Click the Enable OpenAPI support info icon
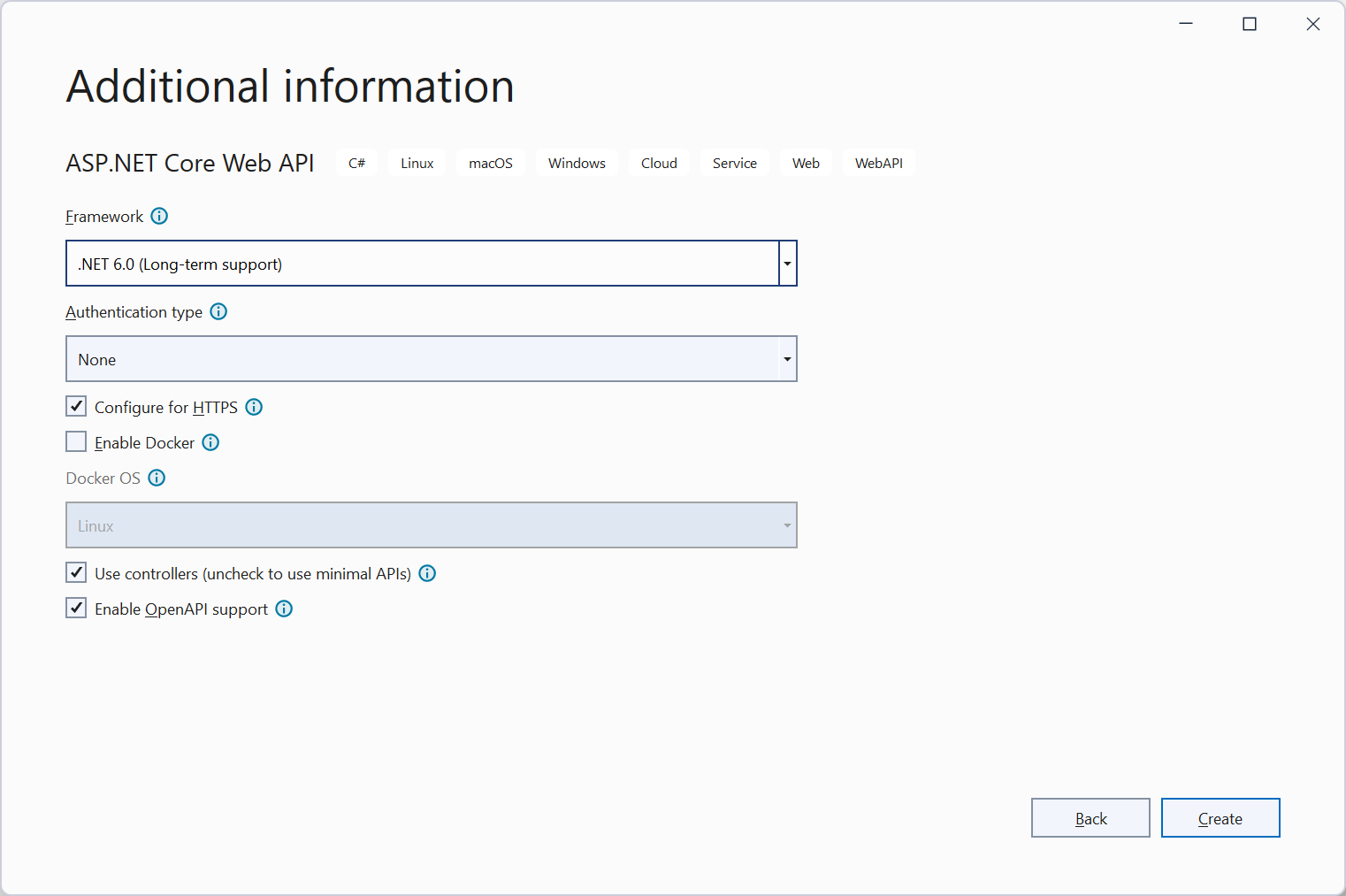This screenshot has height=896, width=1346. (284, 609)
